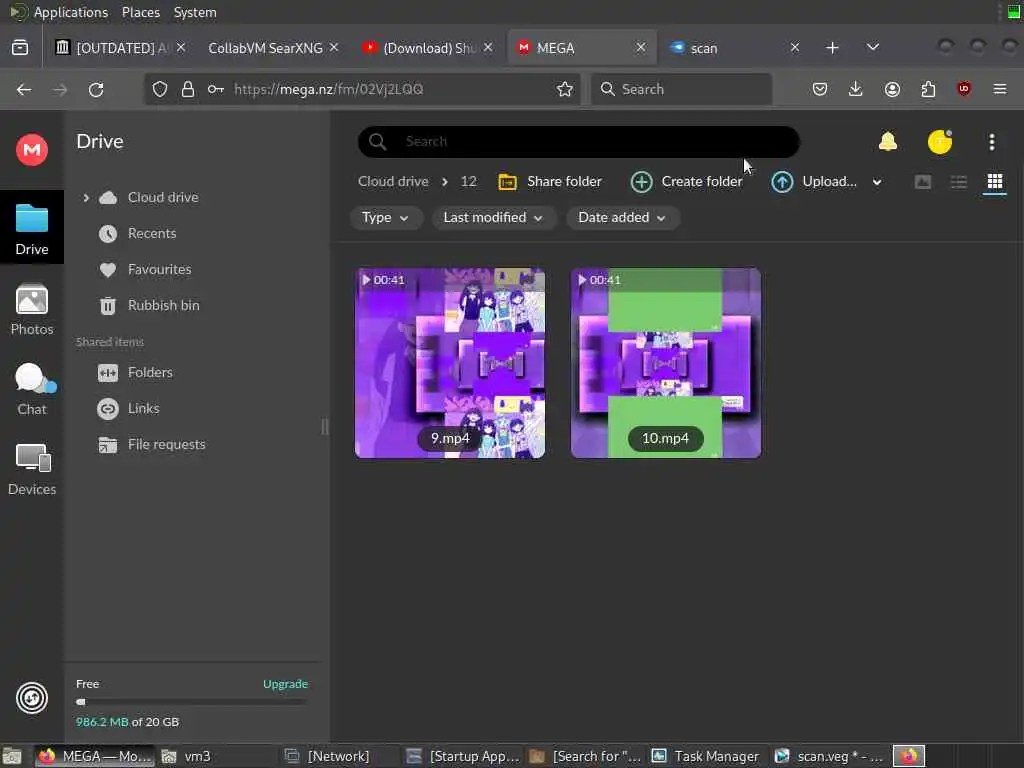Open the Type filter dropdown
Screen dimensions: 1024x768
click(385, 217)
